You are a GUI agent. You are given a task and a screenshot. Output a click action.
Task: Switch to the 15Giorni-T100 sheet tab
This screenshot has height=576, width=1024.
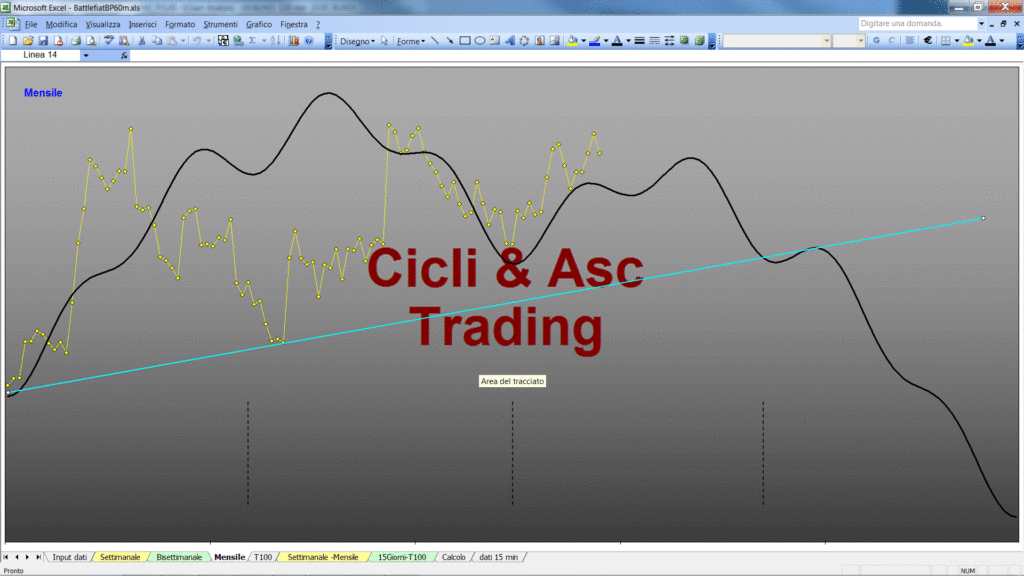pyautogui.click(x=402, y=557)
